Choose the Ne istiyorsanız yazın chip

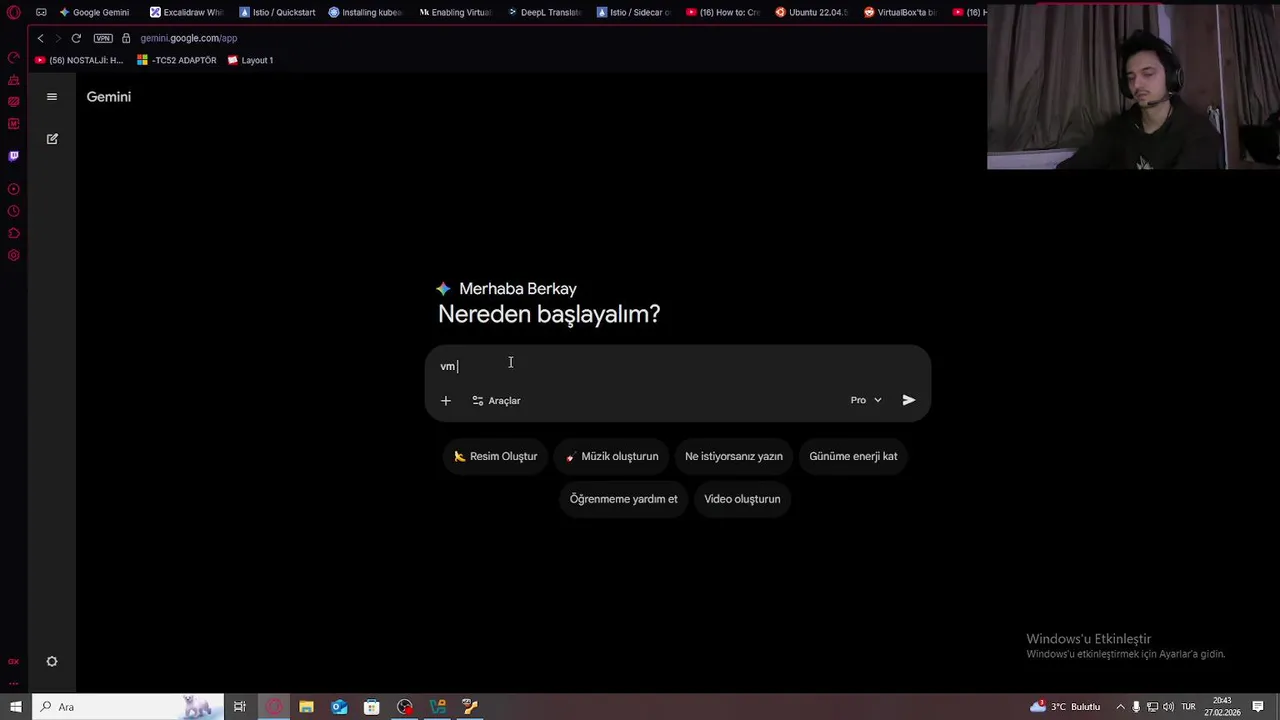734,456
